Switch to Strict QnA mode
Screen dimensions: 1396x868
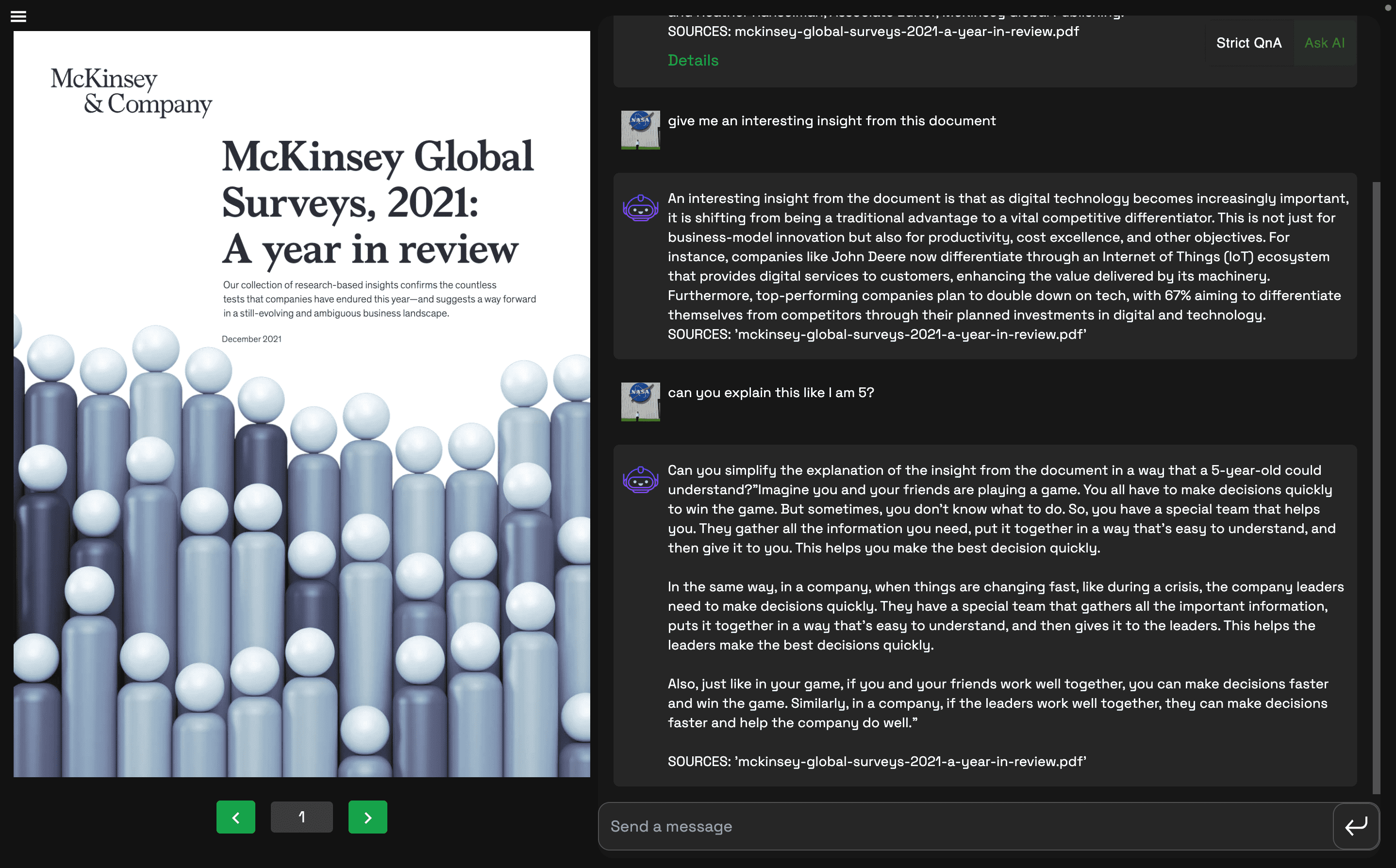(x=1248, y=43)
